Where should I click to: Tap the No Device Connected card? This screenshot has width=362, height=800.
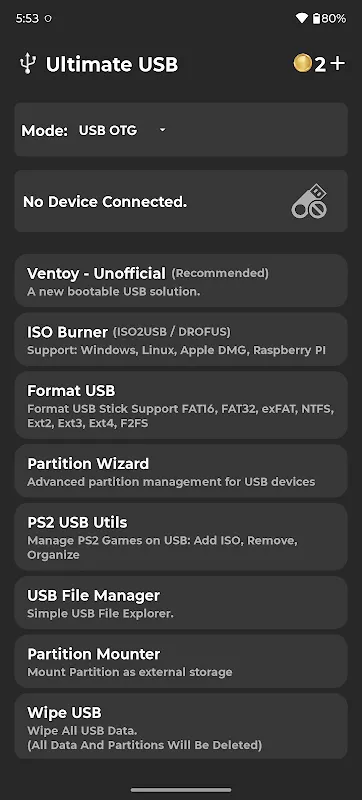181,201
